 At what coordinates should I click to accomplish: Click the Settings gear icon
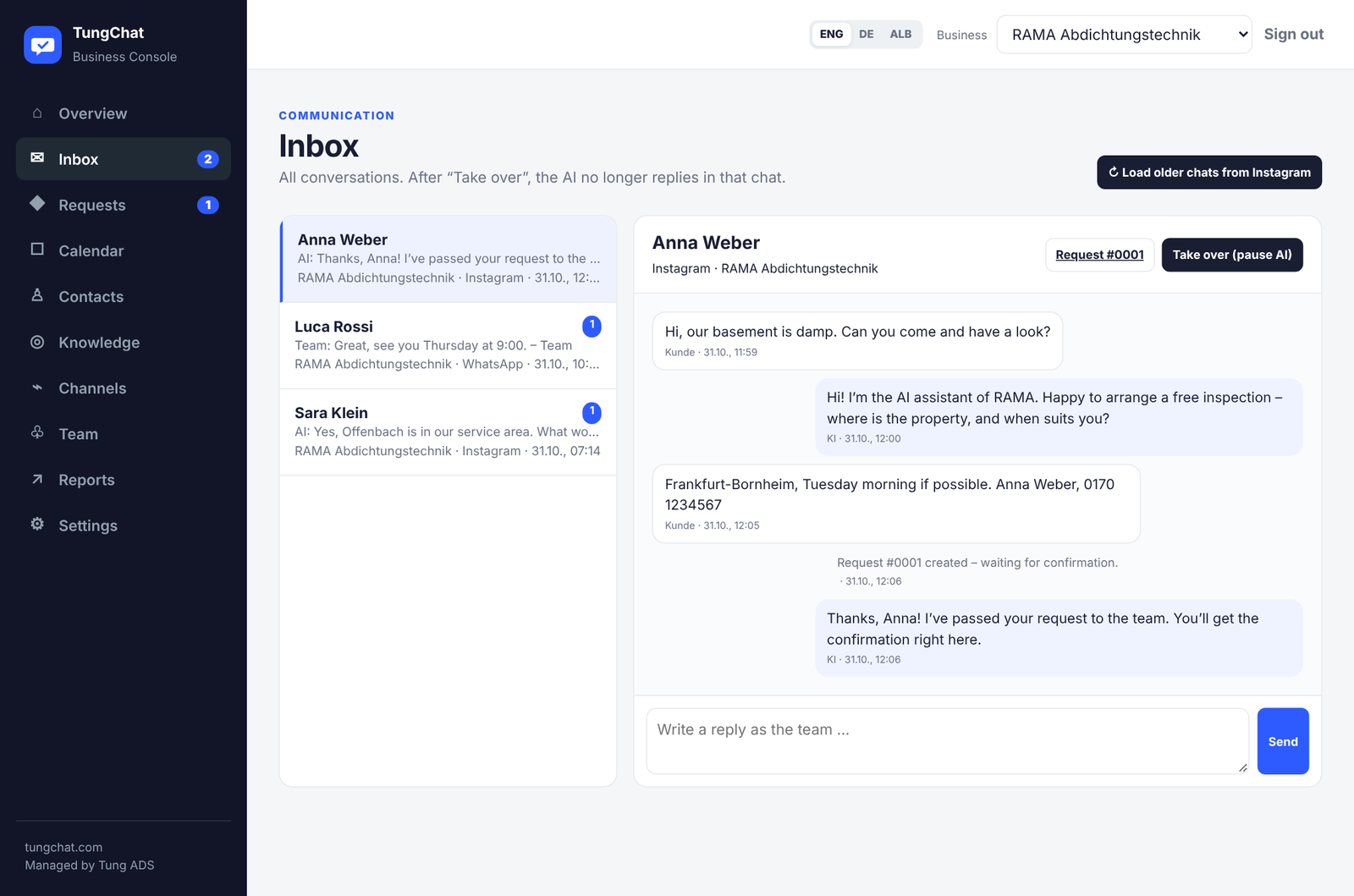click(37, 524)
